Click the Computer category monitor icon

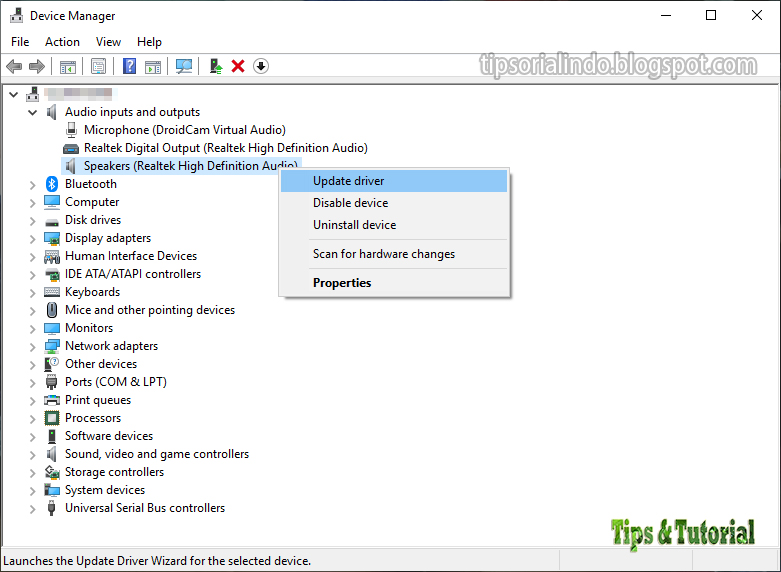click(52, 202)
